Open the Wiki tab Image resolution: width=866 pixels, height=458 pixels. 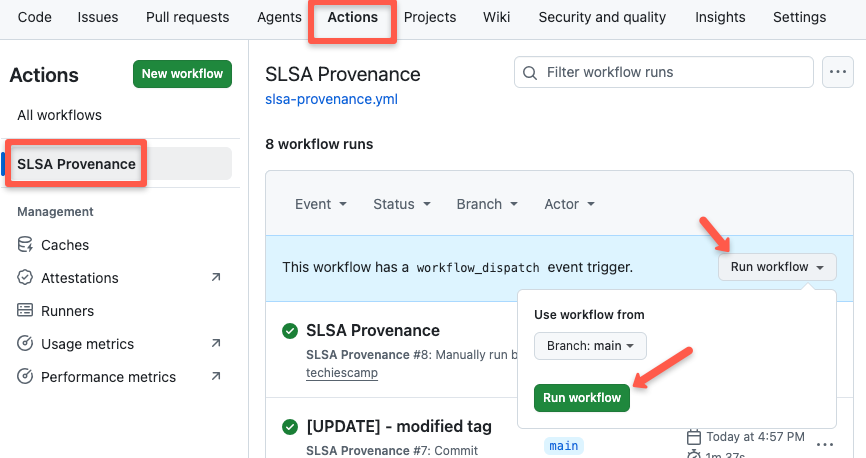click(x=496, y=17)
